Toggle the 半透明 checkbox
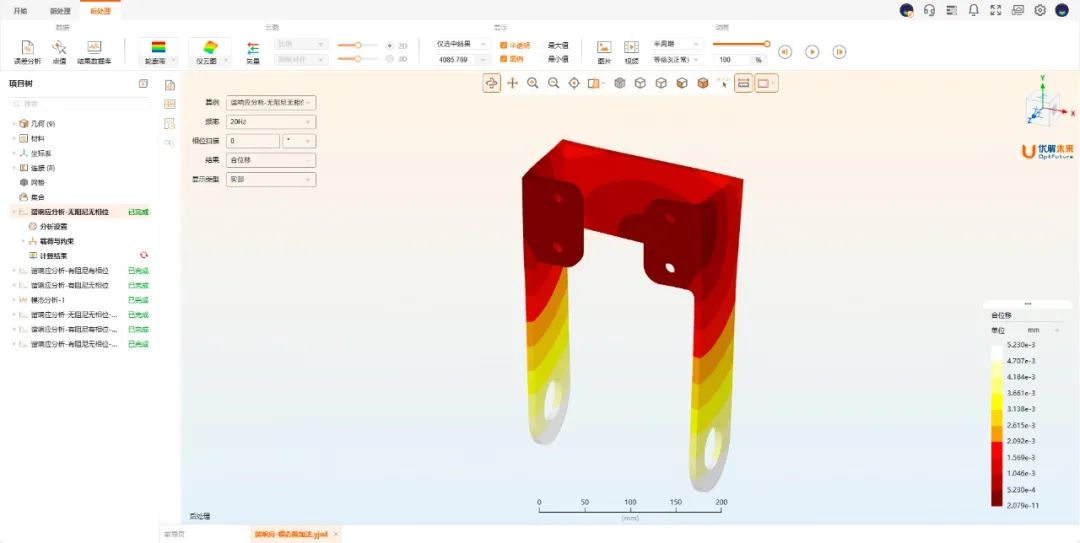 [x=503, y=45]
